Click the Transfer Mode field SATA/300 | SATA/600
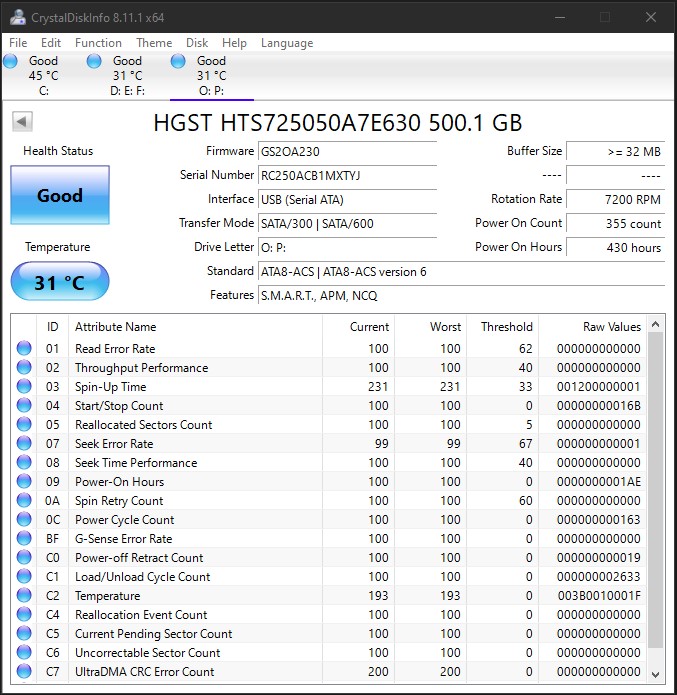The width and height of the screenshot is (677, 695). tap(348, 223)
